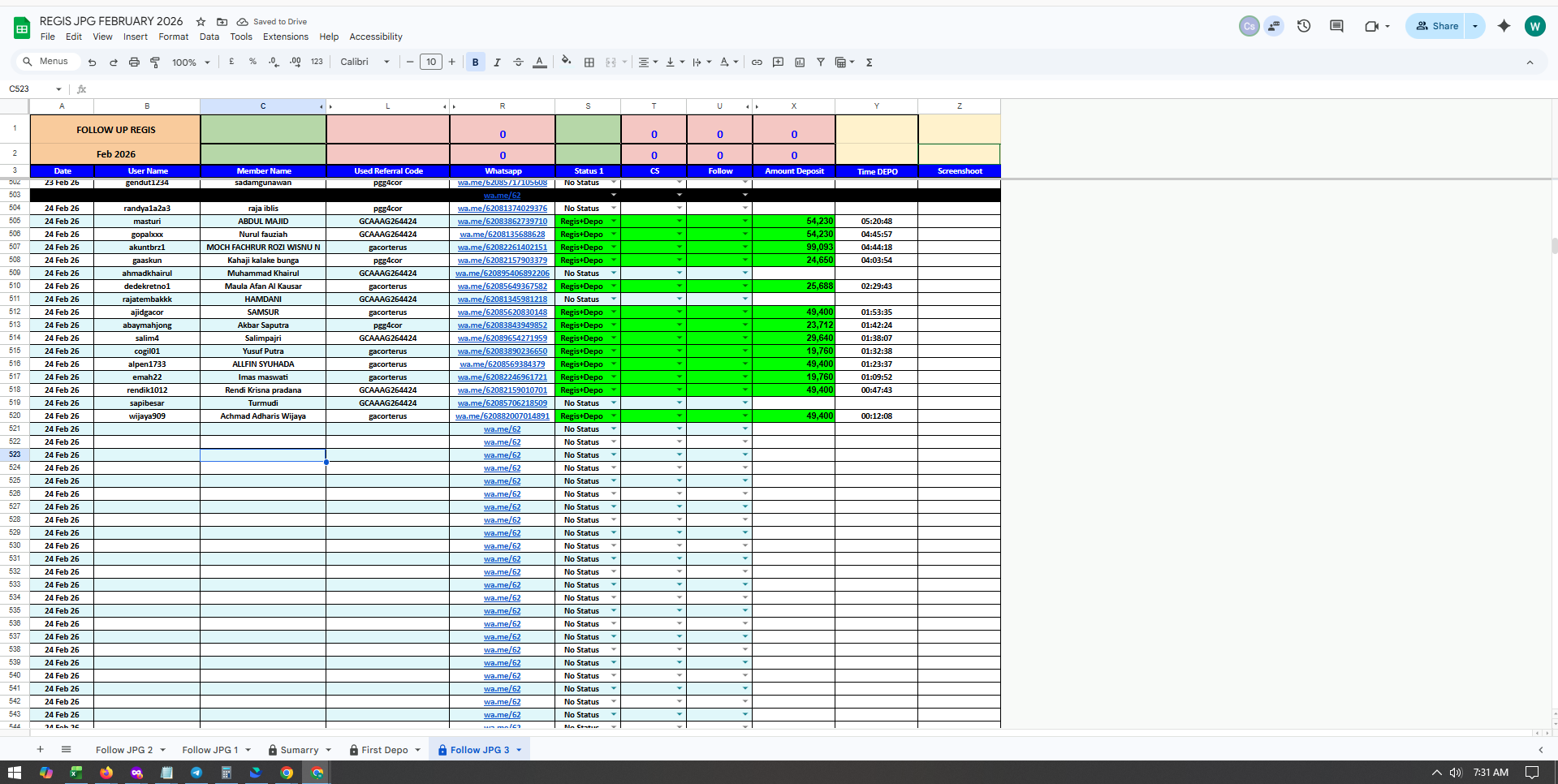Open the Calibri font dropdown
Viewport: 1558px width, 784px height.
point(365,62)
